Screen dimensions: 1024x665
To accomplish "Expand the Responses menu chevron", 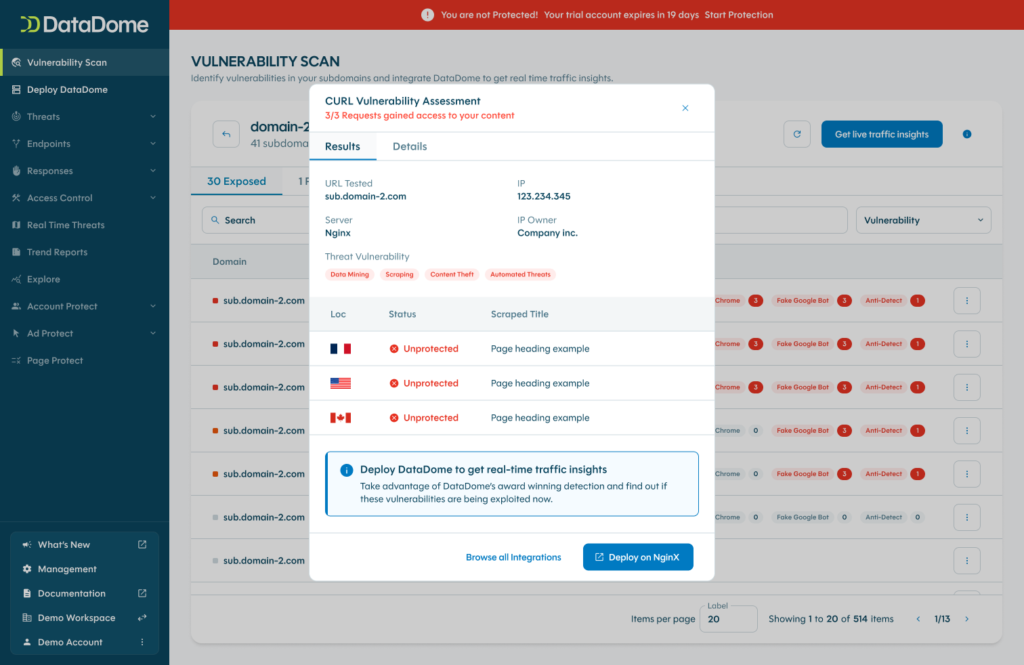I will coord(153,170).
